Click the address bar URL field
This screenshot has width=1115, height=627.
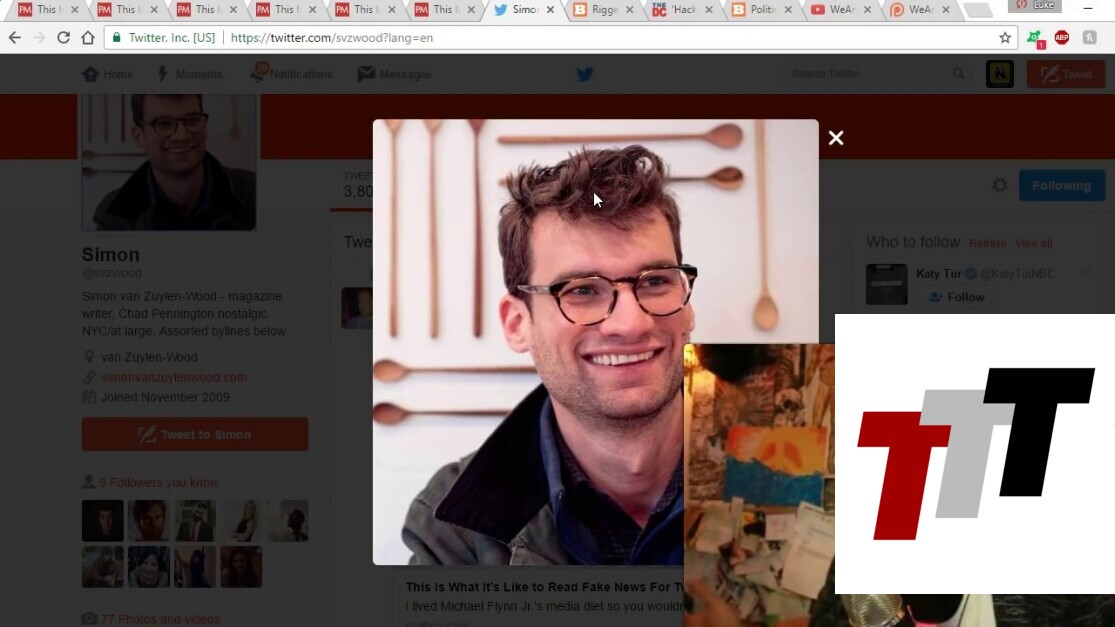[600, 38]
